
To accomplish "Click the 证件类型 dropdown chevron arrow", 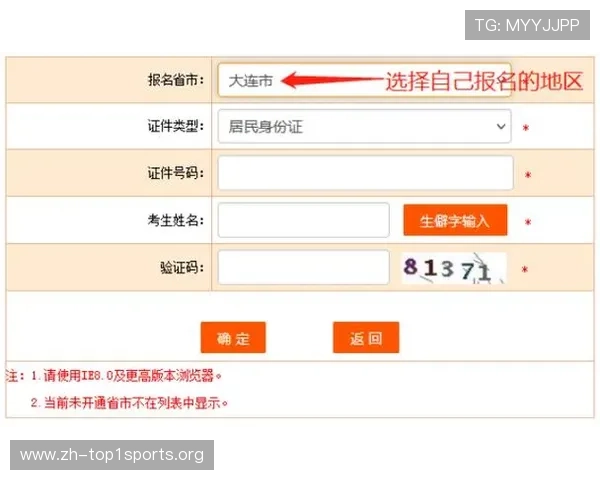I will [x=501, y=126].
